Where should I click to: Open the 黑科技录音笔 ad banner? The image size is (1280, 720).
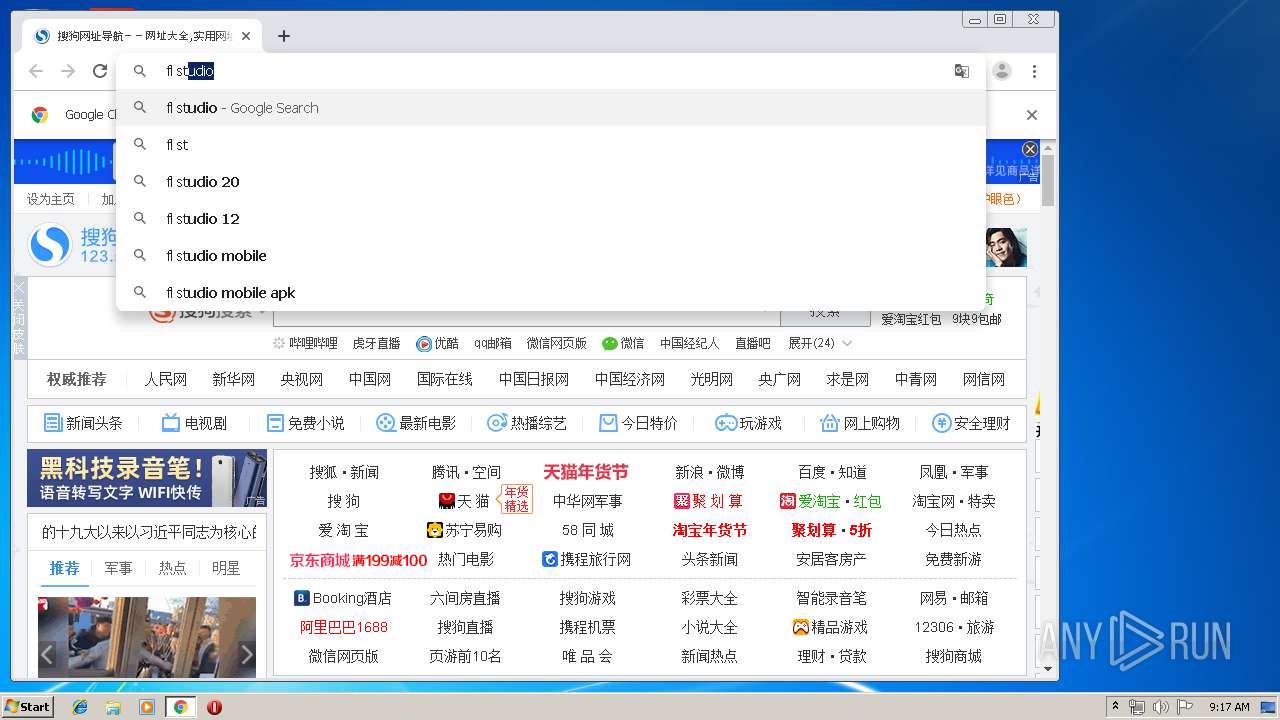pyautogui.click(x=147, y=478)
